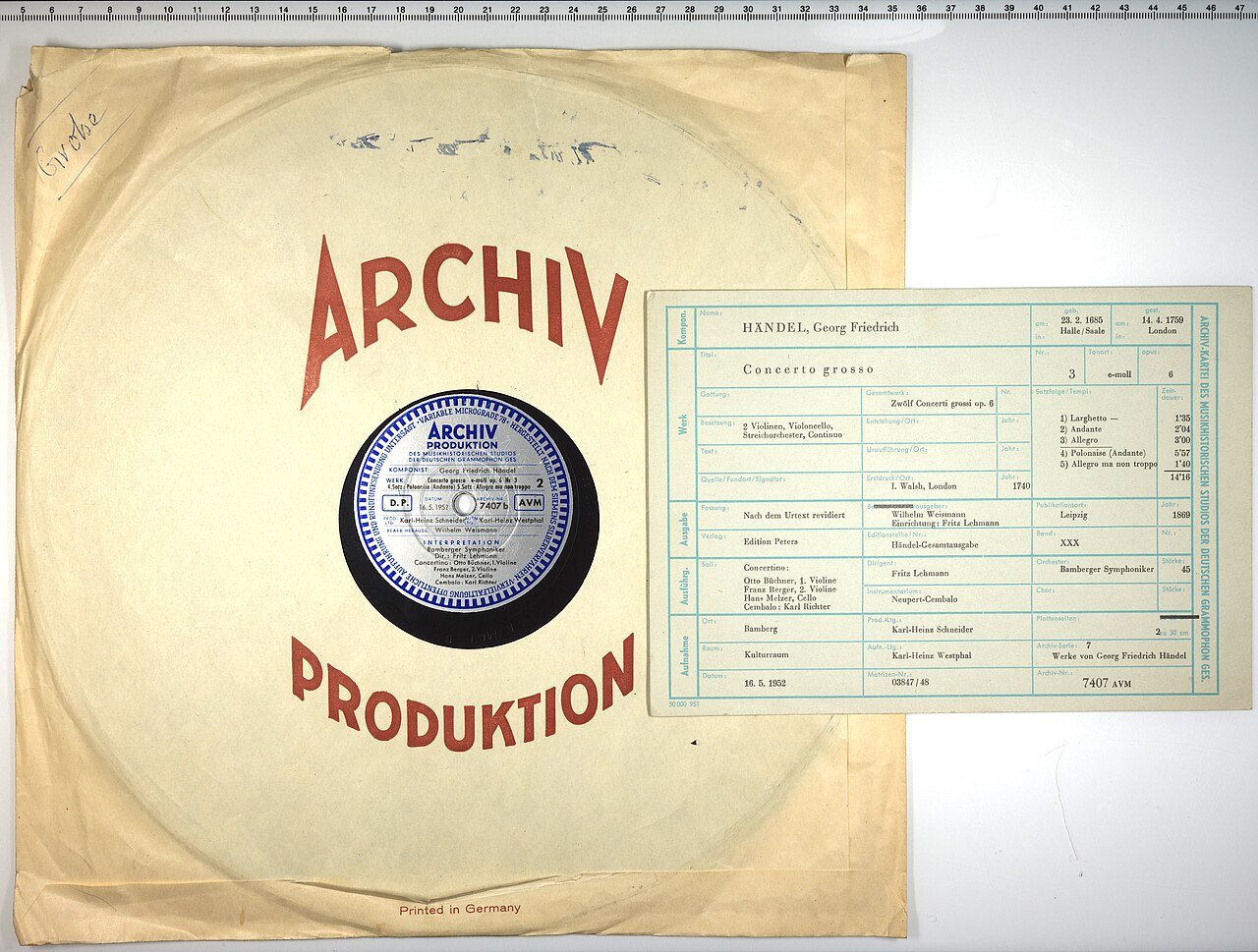Click the year "1740" on card
The width and height of the screenshot is (1258, 952).
(1021, 486)
